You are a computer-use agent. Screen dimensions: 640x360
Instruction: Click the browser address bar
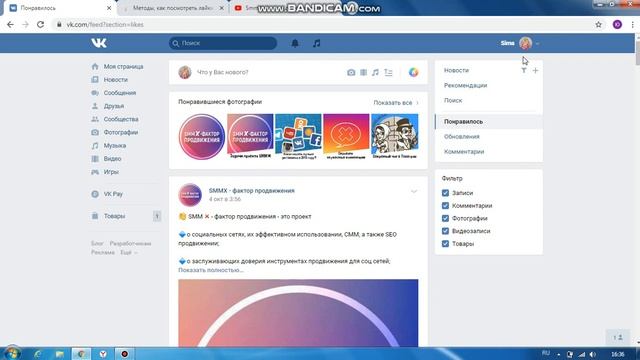pyautogui.click(x=322, y=24)
